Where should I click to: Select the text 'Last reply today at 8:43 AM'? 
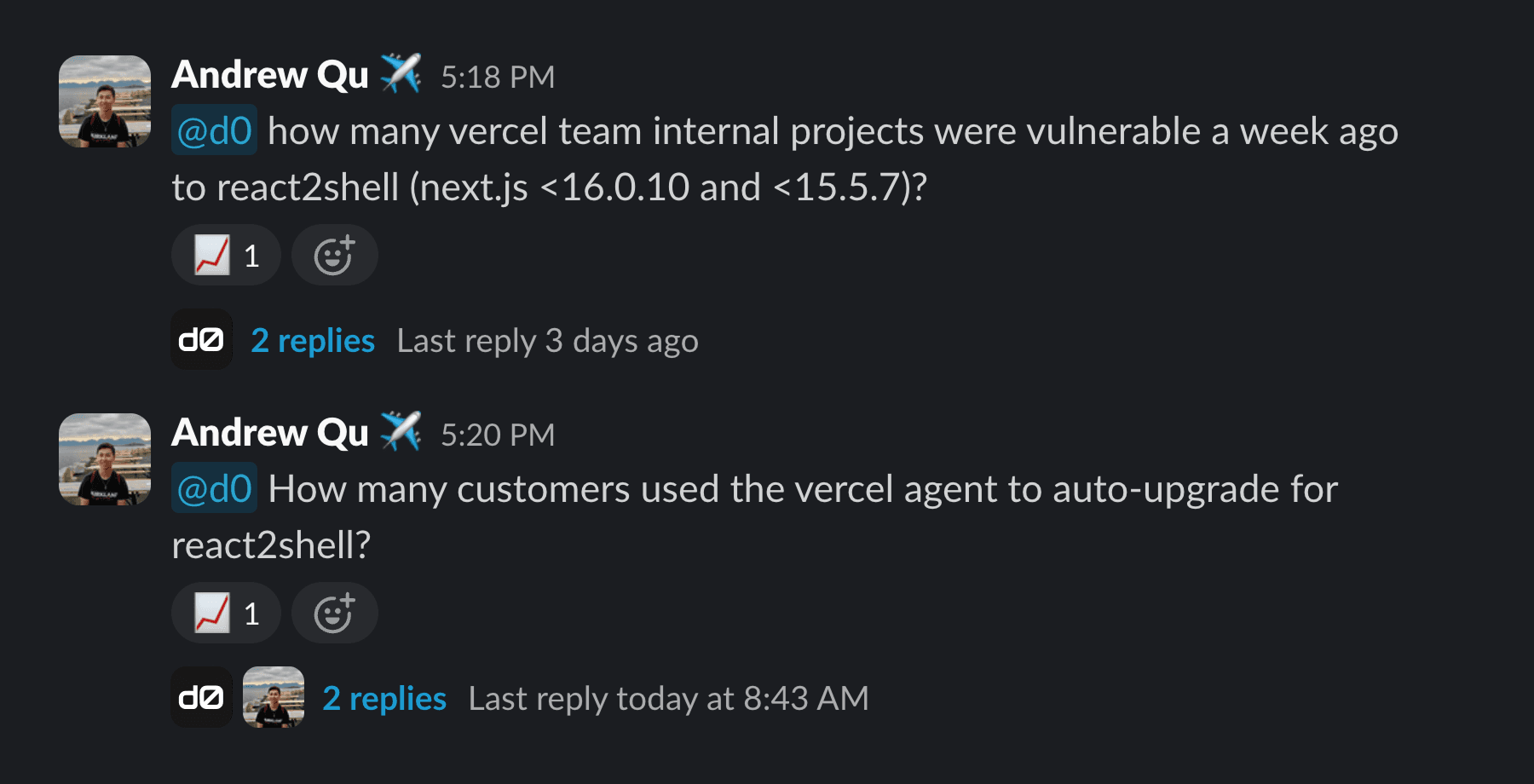click(x=669, y=697)
